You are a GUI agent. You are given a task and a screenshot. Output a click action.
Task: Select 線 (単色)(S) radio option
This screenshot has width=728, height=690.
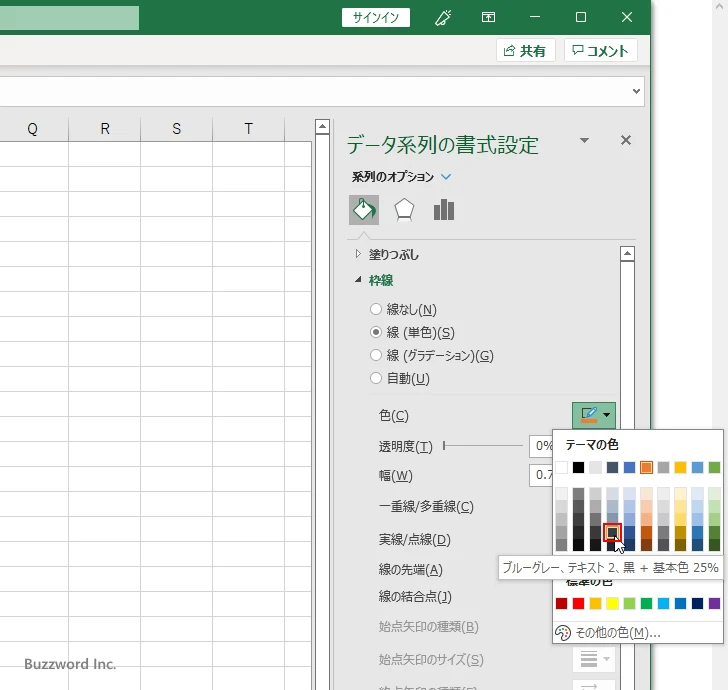click(412, 332)
